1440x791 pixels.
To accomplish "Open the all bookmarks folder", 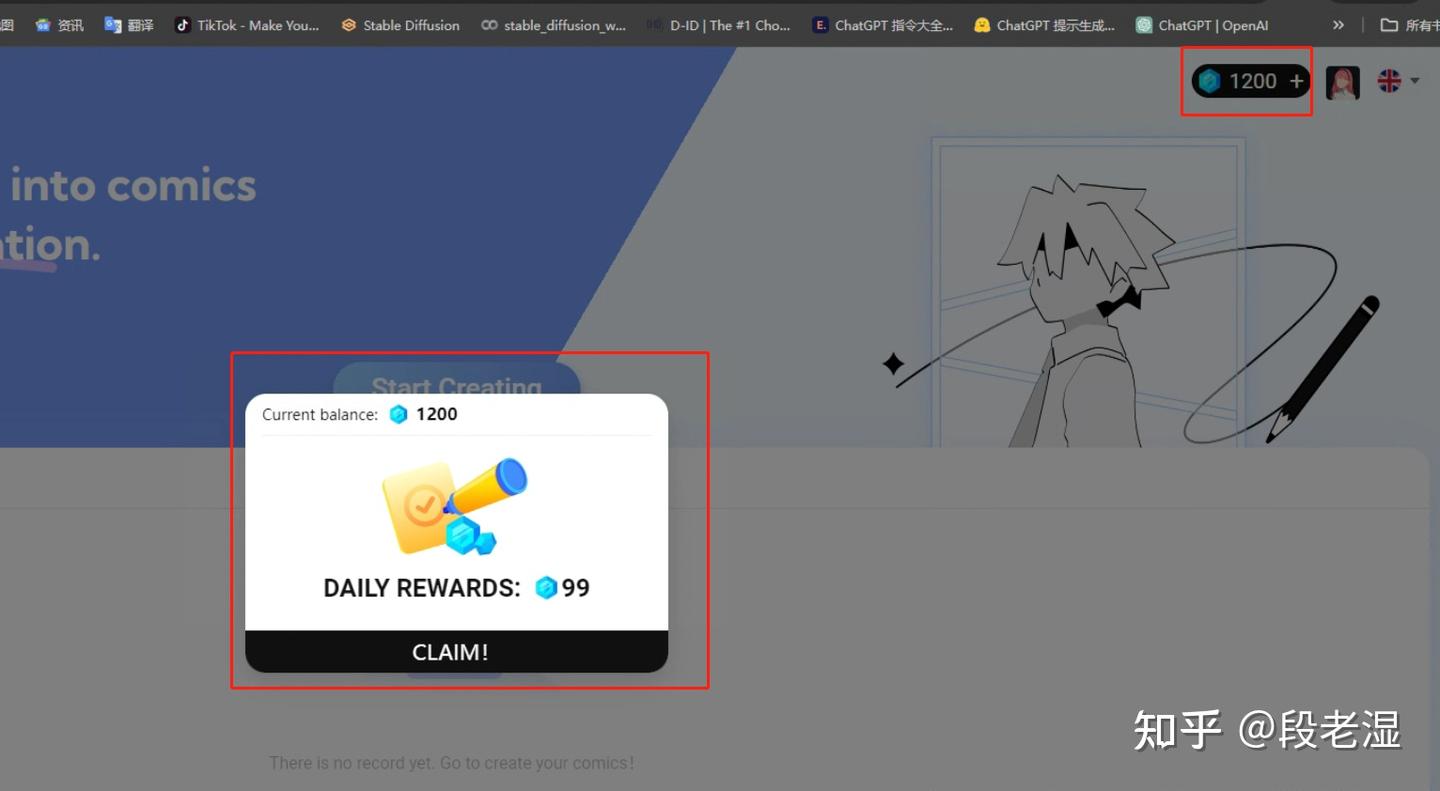I will point(1409,25).
